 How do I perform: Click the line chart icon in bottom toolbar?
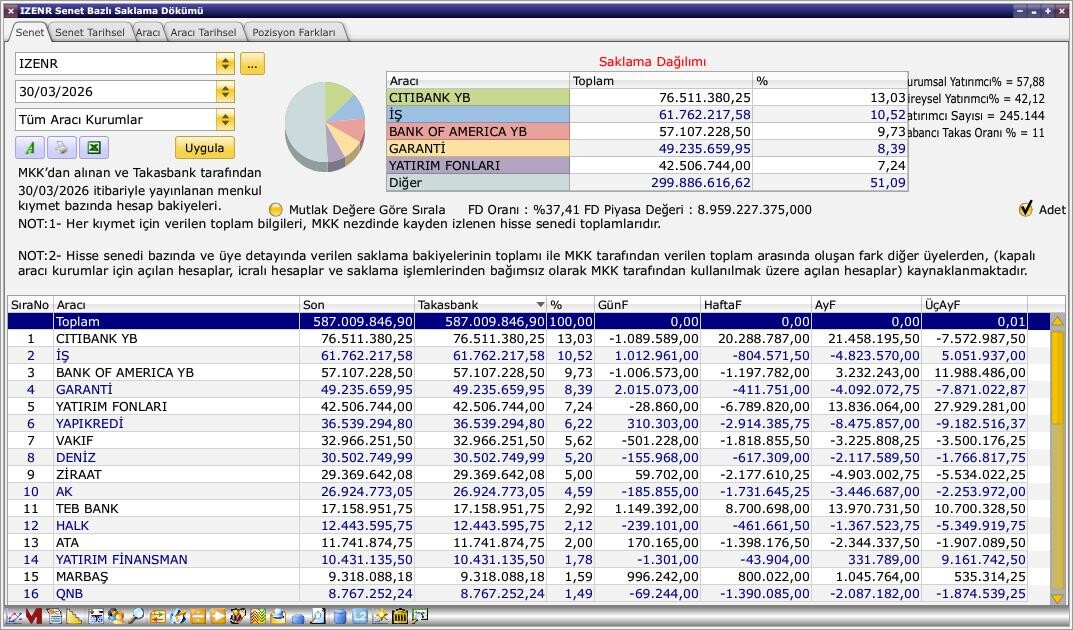click(14, 617)
